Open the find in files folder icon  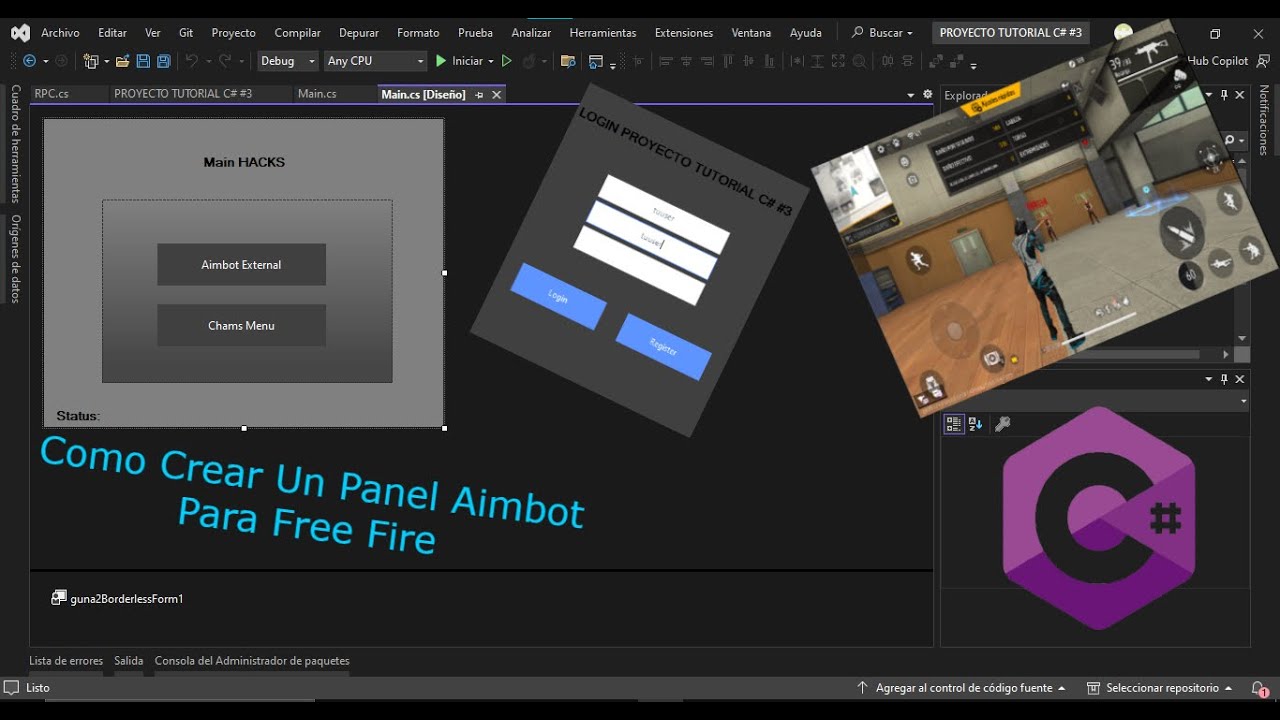click(x=568, y=61)
